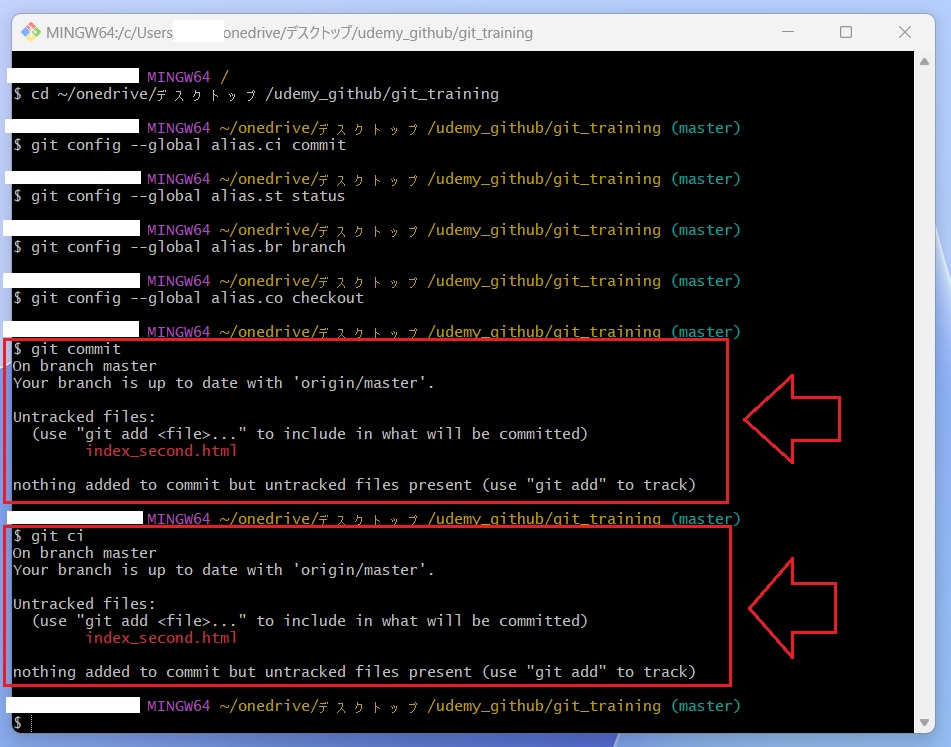This screenshot has height=747, width=951.
Task: Click the Git Bash icon in title bar
Action: click(x=31, y=32)
